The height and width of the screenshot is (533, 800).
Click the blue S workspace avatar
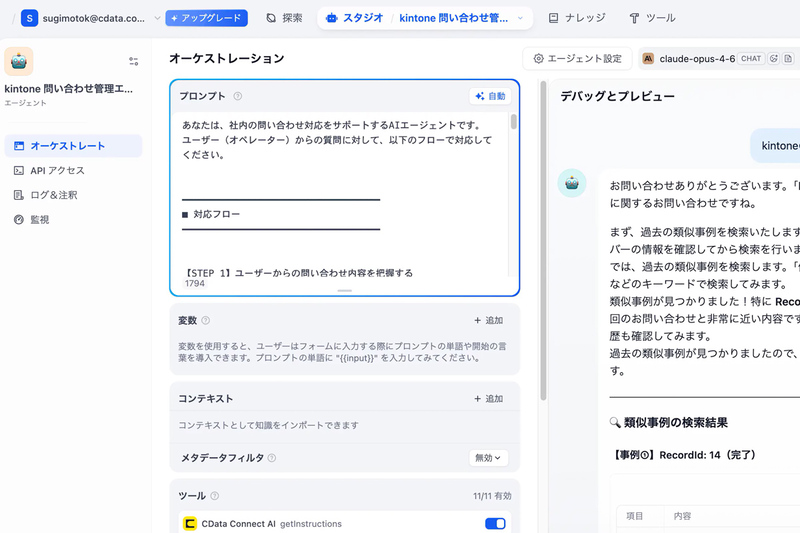pyautogui.click(x=30, y=18)
